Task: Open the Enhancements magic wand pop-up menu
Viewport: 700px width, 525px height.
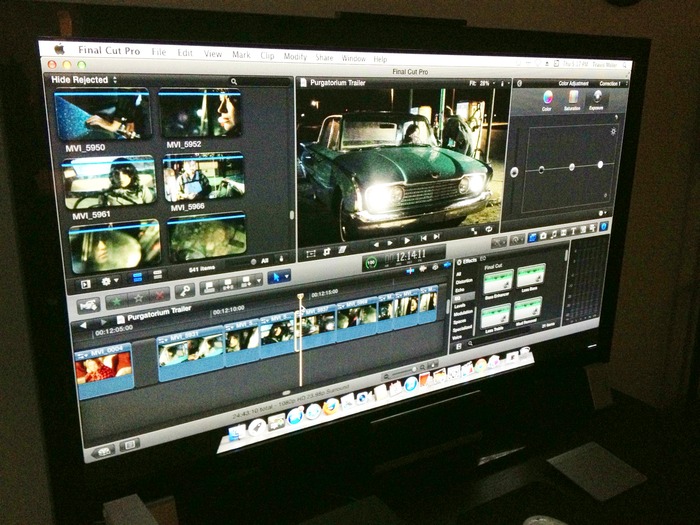Action: [x=499, y=242]
